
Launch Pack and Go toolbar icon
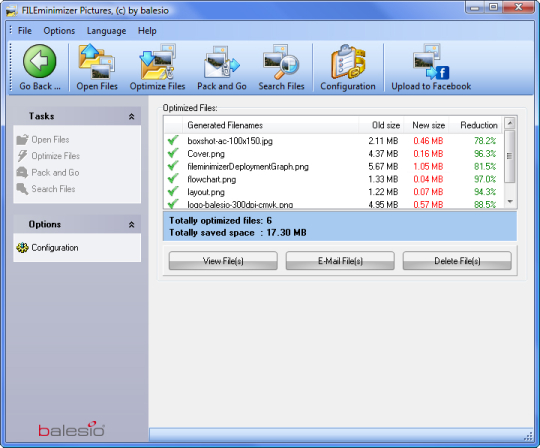[x=222, y=63]
